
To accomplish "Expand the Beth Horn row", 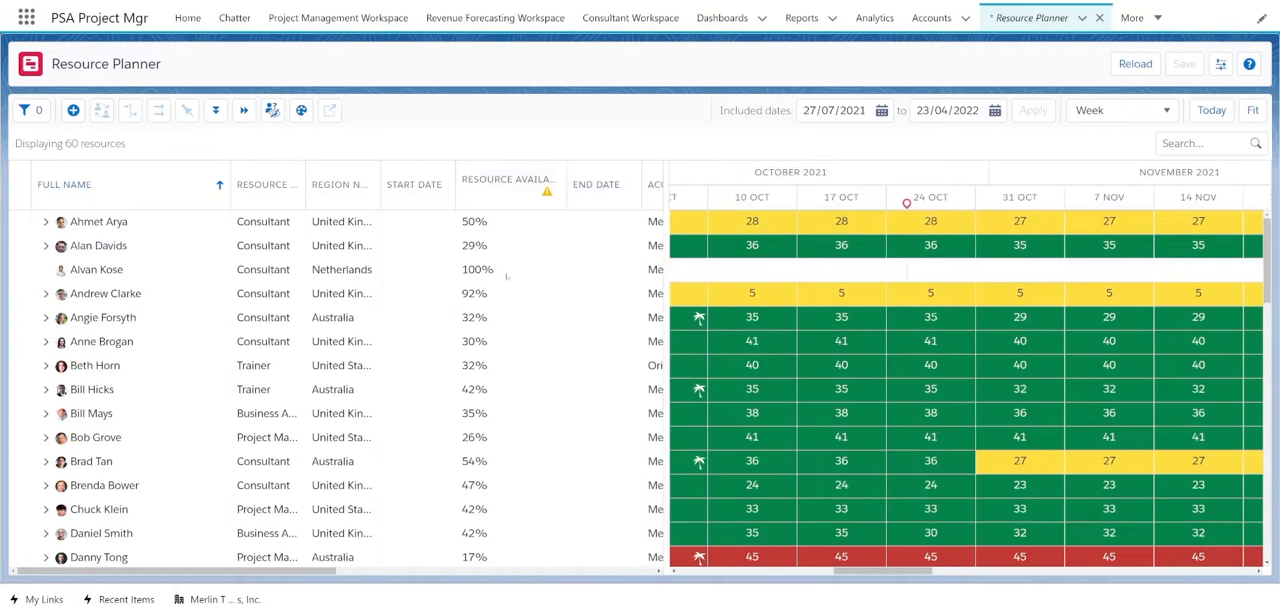I will click(46, 365).
